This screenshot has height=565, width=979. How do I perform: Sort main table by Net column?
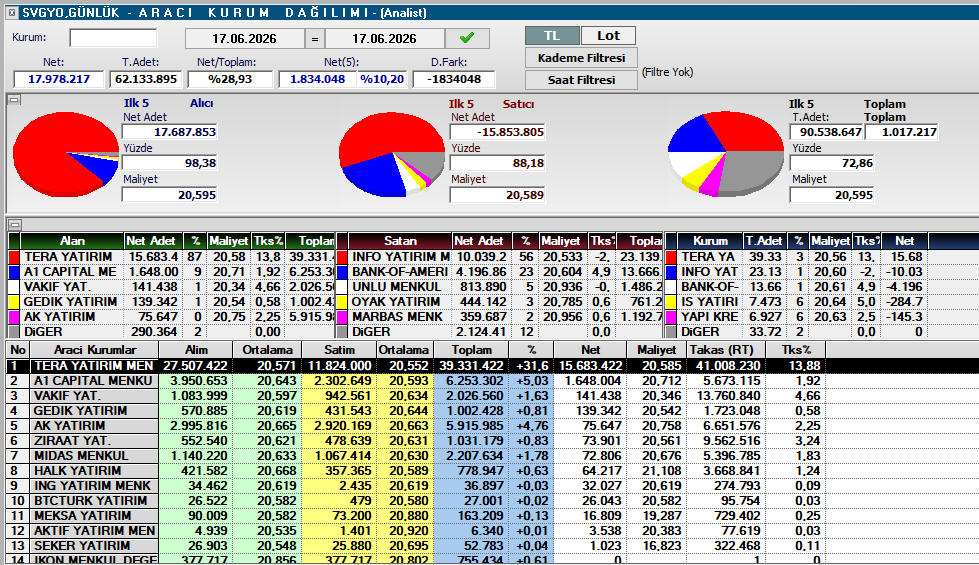tap(590, 350)
